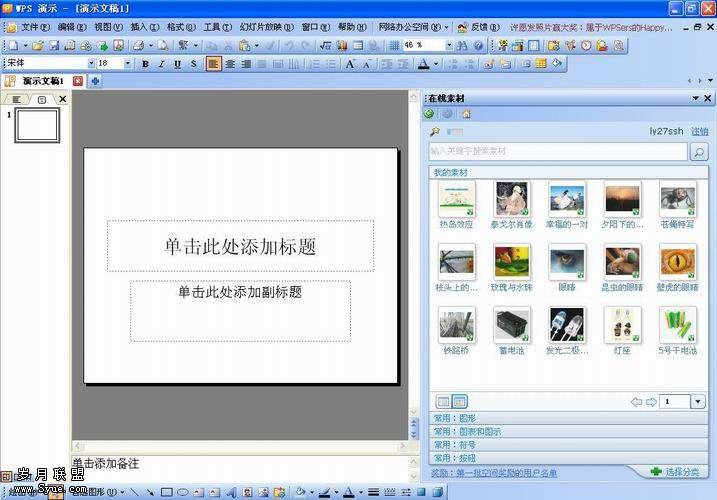
Task: Open the 编辑 menu
Action: [x=72, y=27]
